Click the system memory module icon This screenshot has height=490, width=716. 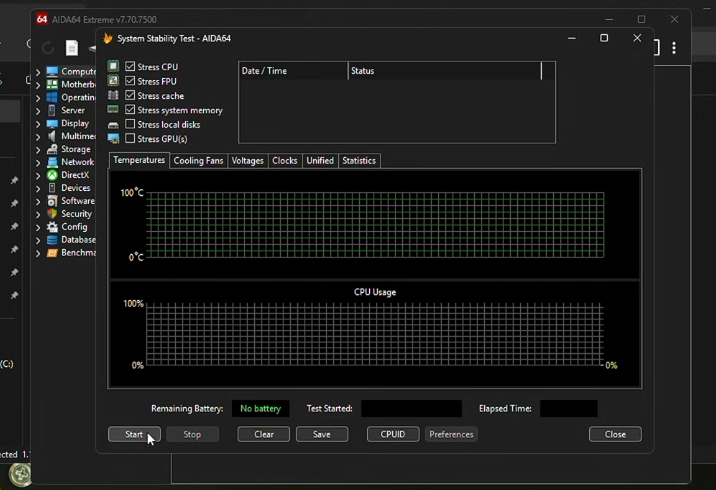[x=113, y=110]
